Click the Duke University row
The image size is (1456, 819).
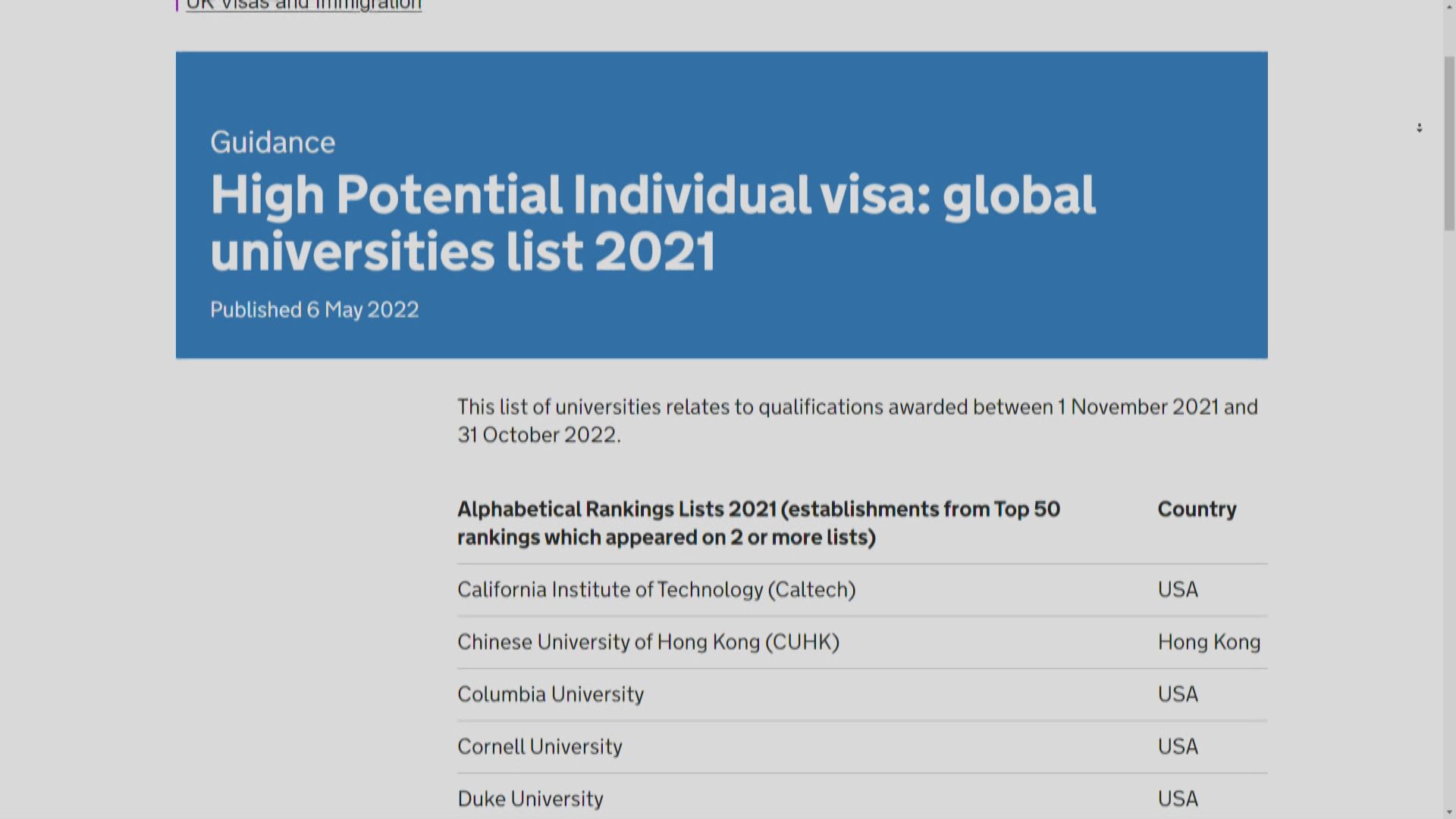coord(529,799)
